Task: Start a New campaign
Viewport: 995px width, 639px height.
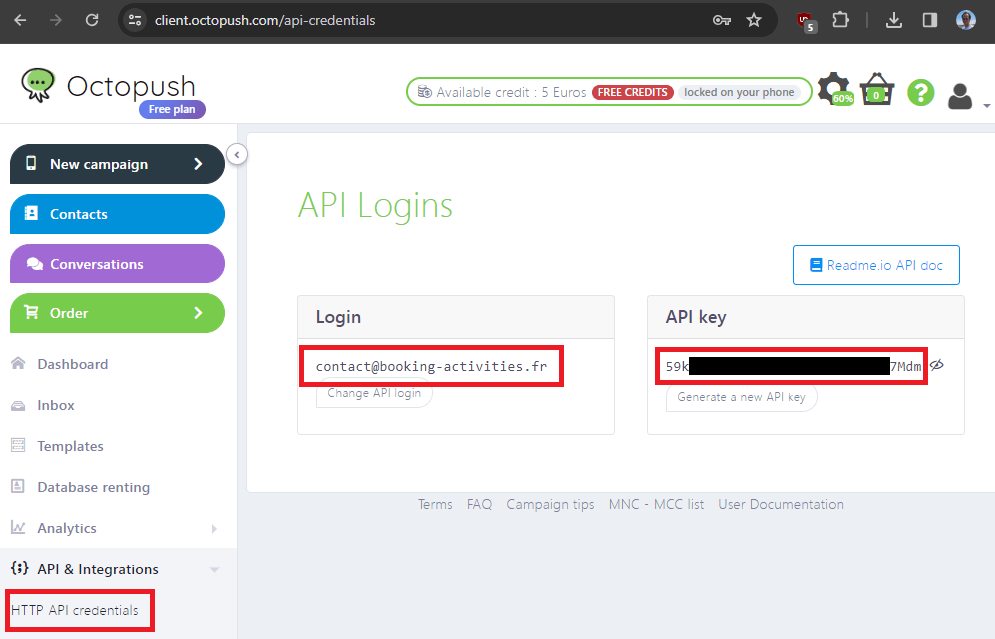Action: click(117, 164)
